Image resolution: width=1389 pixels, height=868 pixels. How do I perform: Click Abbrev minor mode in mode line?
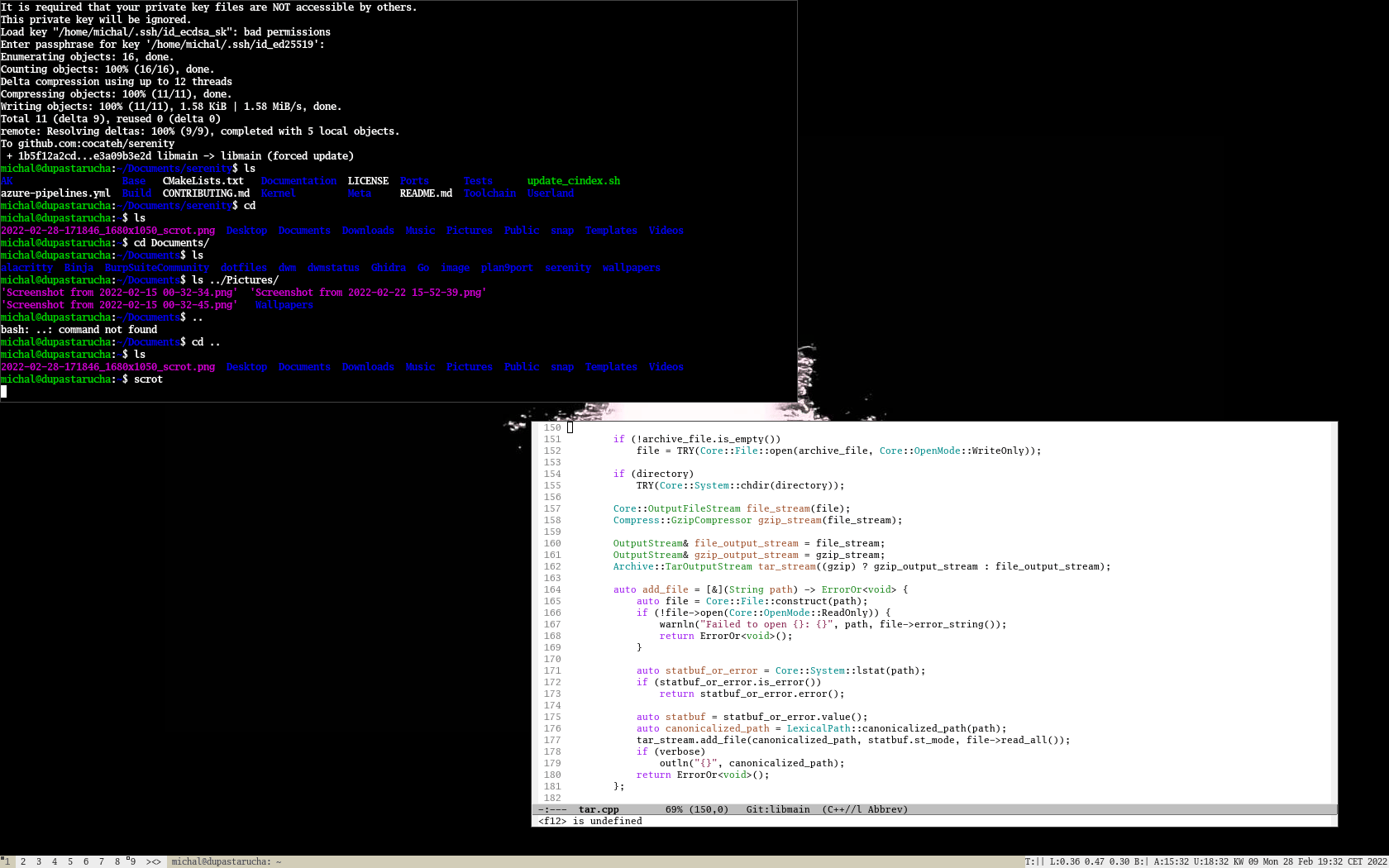point(887,810)
